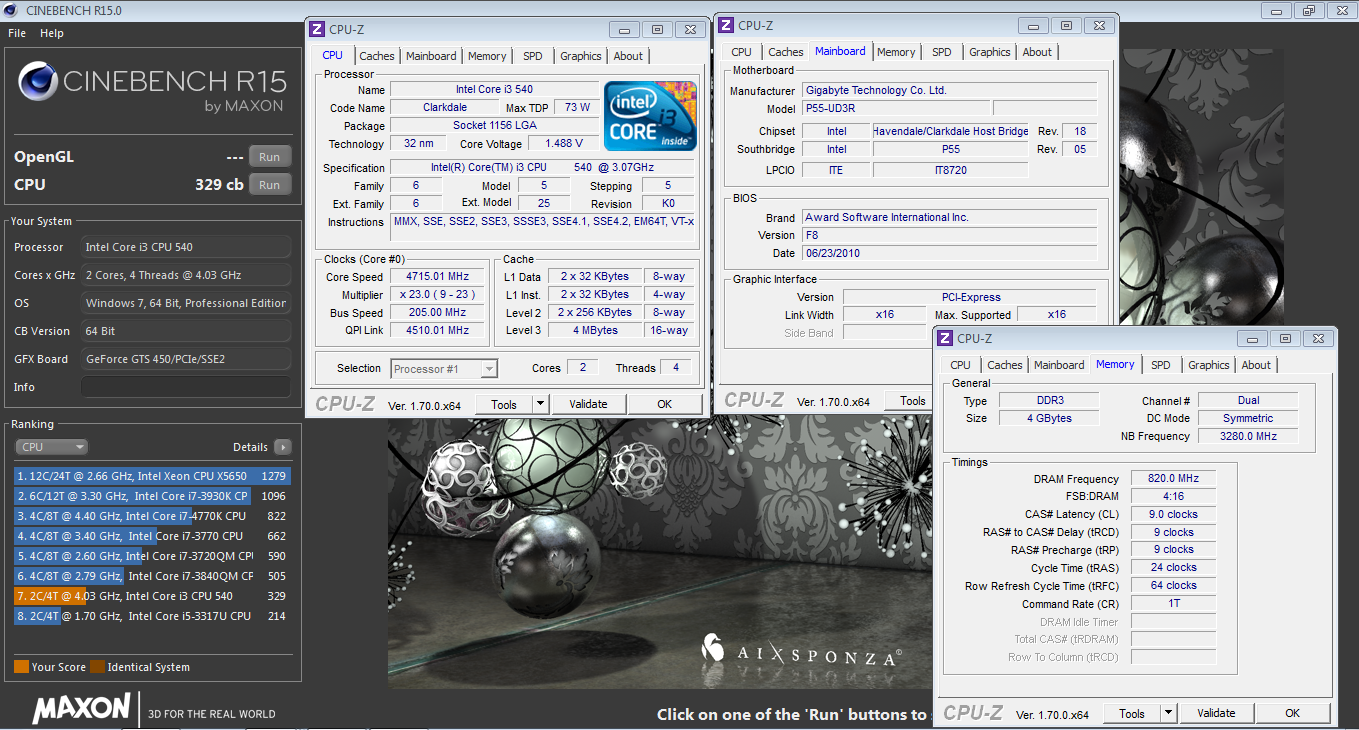The height and width of the screenshot is (730, 1359).
Task: Select ranking row Intel Core i3 CPU 540
Action: tap(152, 596)
